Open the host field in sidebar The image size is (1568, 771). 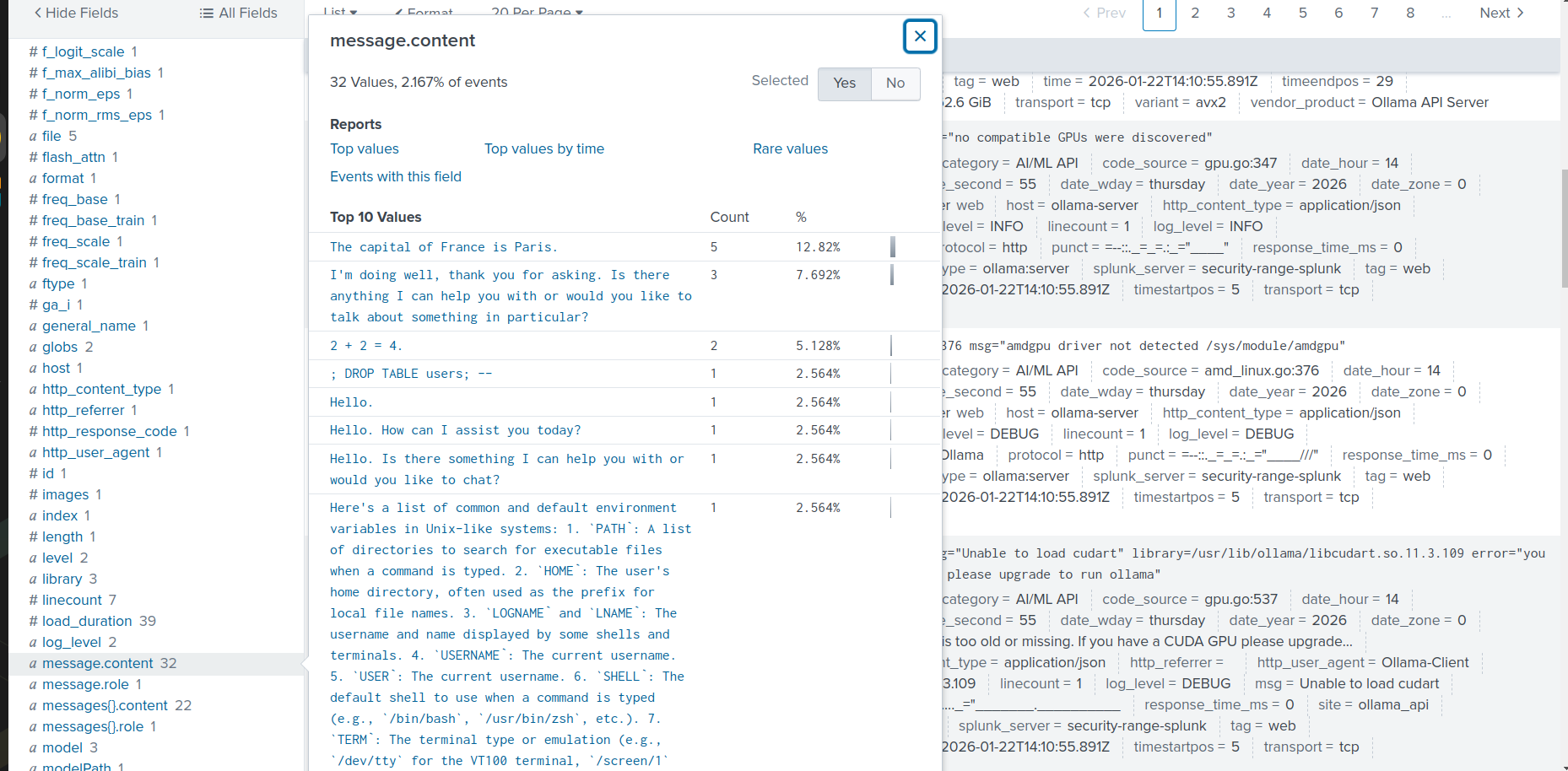(56, 368)
